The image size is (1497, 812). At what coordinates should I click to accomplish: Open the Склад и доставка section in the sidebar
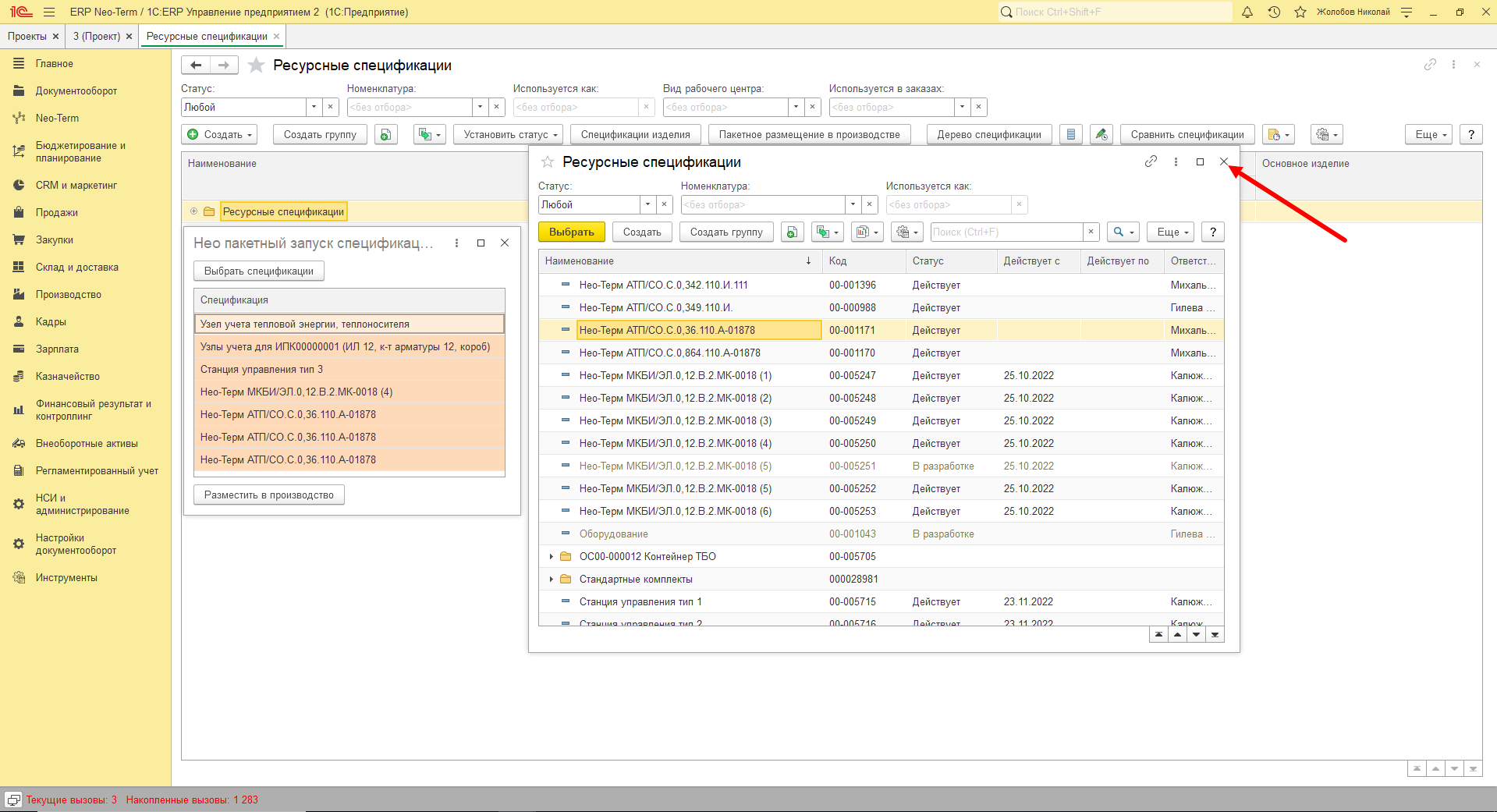pos(77,268)
